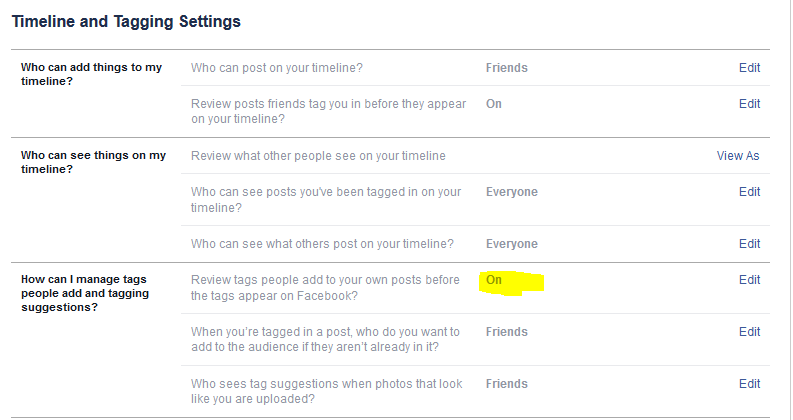Edit who can see posts you've been tagged in
Viewport: 793px width, 420px height.
pos(749,192)
